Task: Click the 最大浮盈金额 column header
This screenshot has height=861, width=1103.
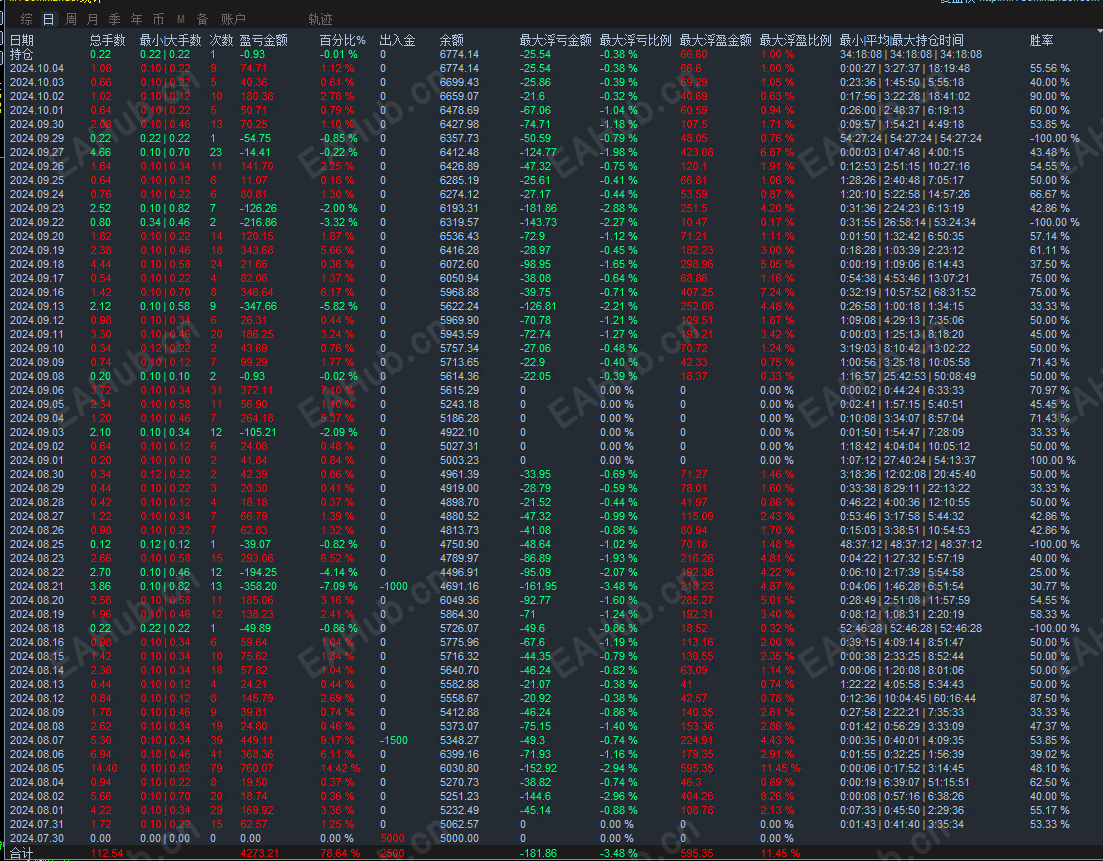Action: [x=715, y=40]
